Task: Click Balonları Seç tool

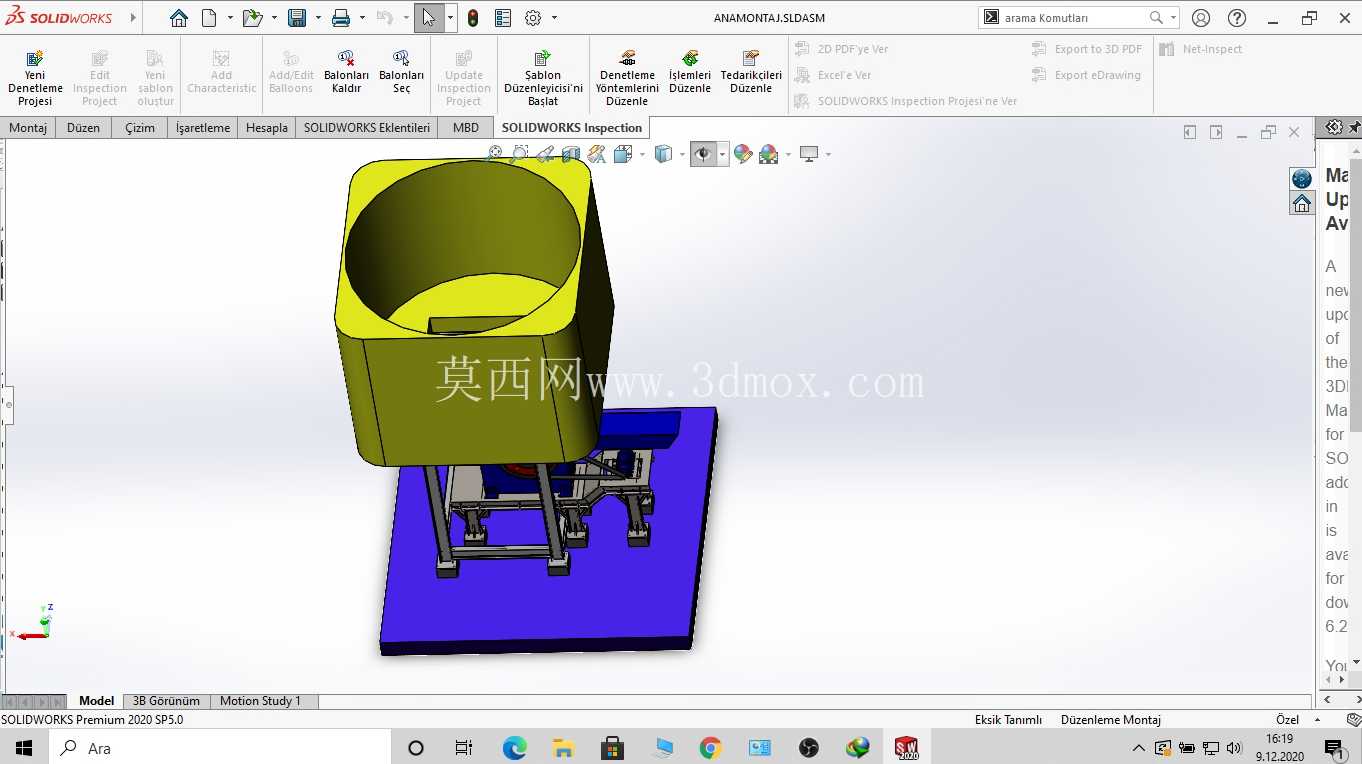Action: coord(401,72)
